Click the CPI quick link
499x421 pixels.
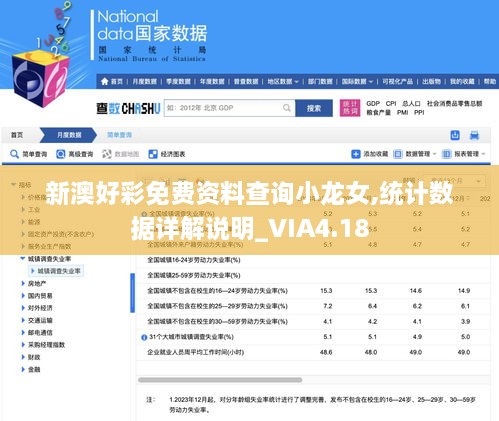point(391,104)
